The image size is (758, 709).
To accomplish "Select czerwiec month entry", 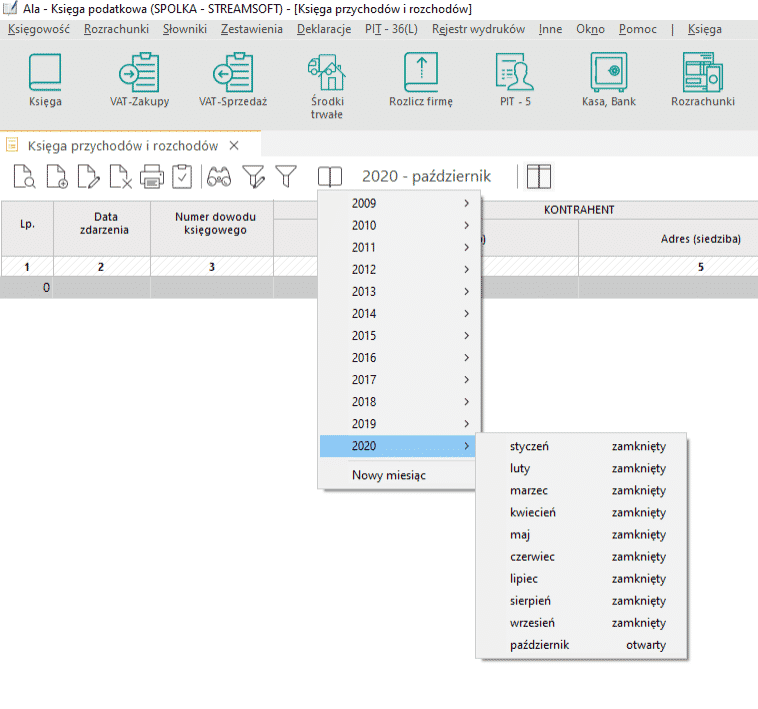I will tap(582, 557).
